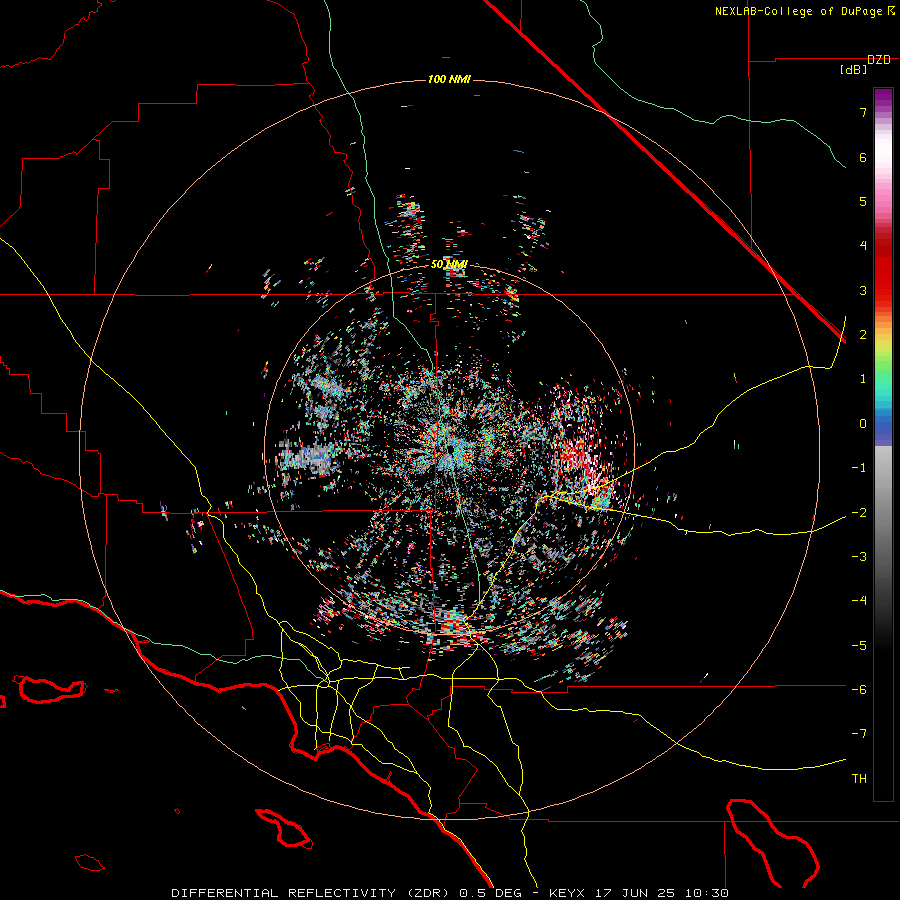Click the TH threshold label
Viewport: 900px width, 900px height.
(859, 779)
